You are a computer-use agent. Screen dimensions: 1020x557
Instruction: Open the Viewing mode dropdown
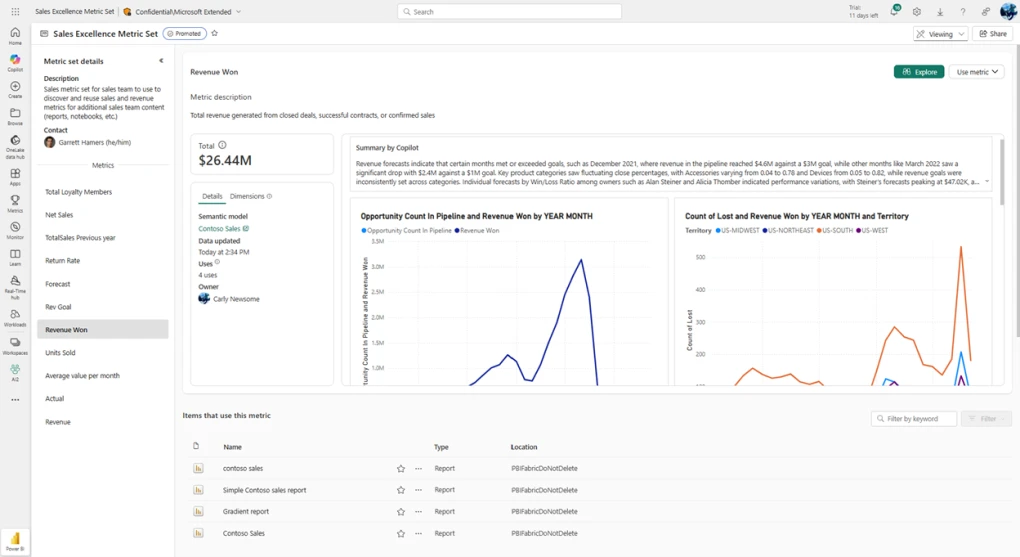941,34
